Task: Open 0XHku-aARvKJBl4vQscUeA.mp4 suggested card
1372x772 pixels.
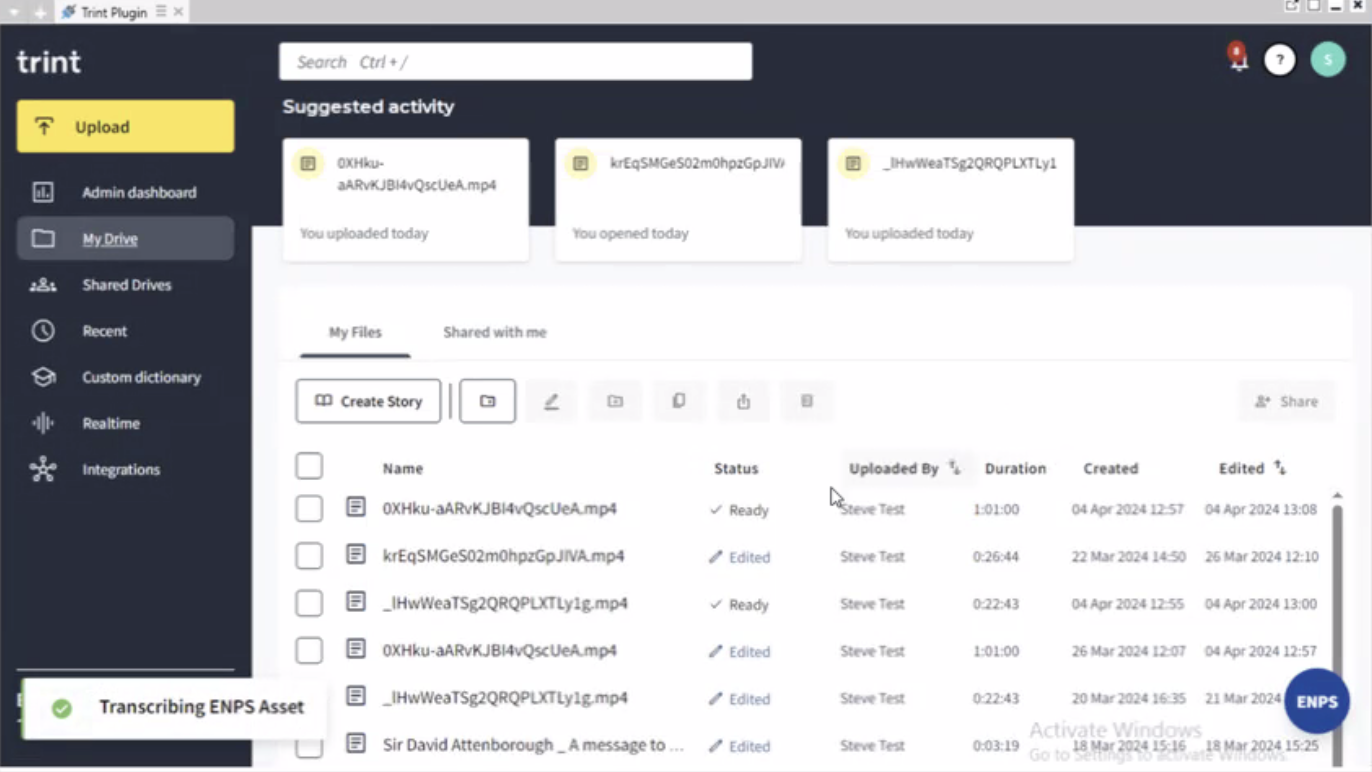Action: (x=405, y=200)
